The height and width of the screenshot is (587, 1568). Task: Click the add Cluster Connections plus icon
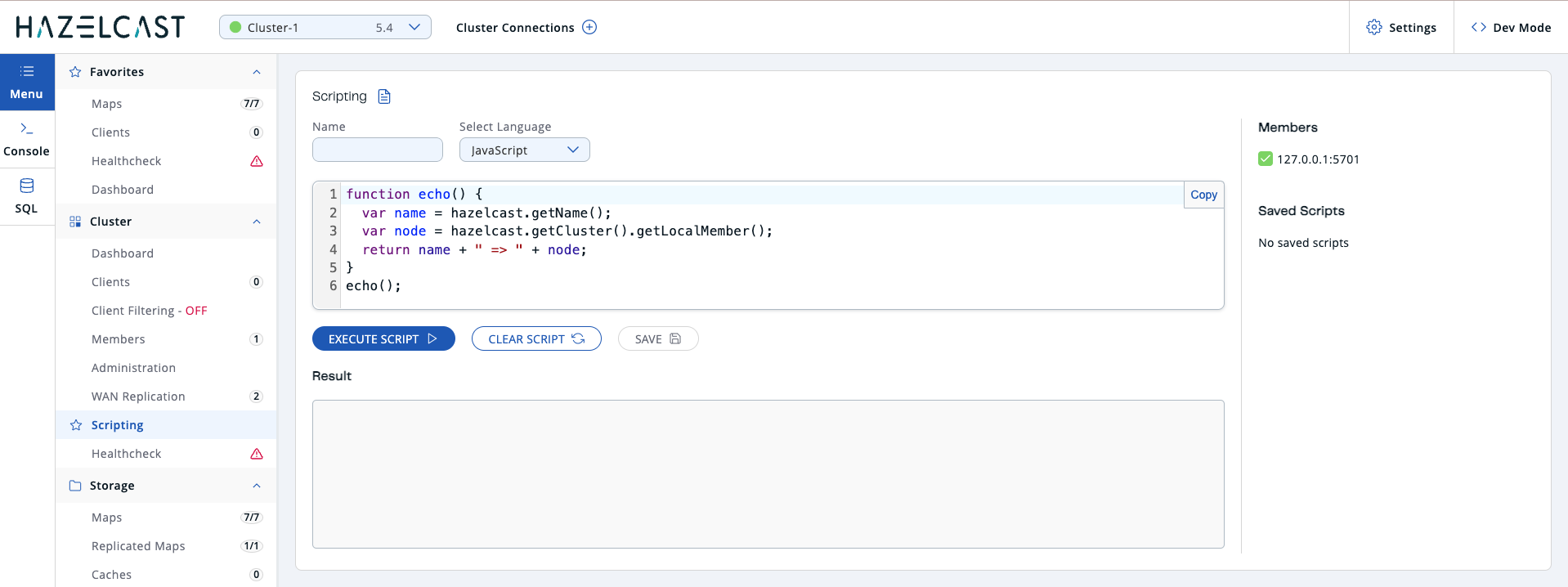pos(589,27)
